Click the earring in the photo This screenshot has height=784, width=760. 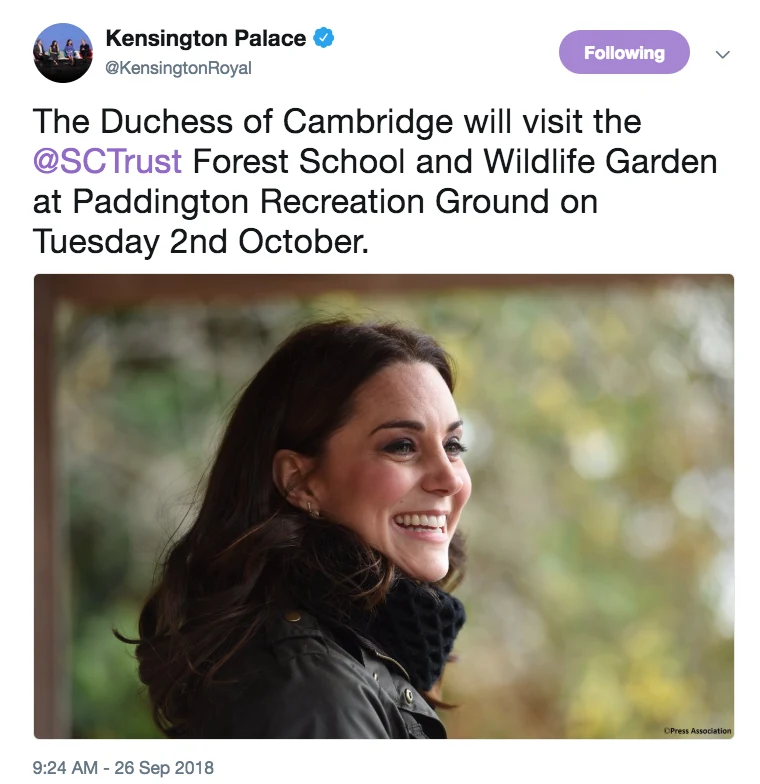point(312,511)
